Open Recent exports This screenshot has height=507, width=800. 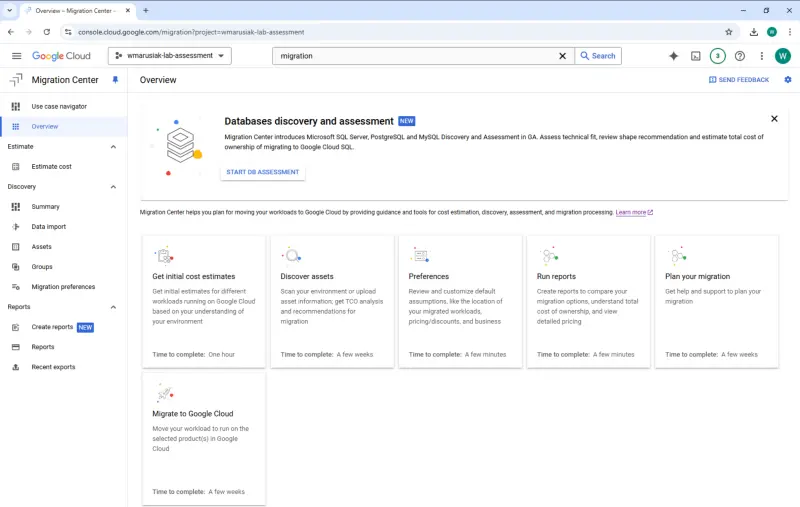(x=64, y=367)
